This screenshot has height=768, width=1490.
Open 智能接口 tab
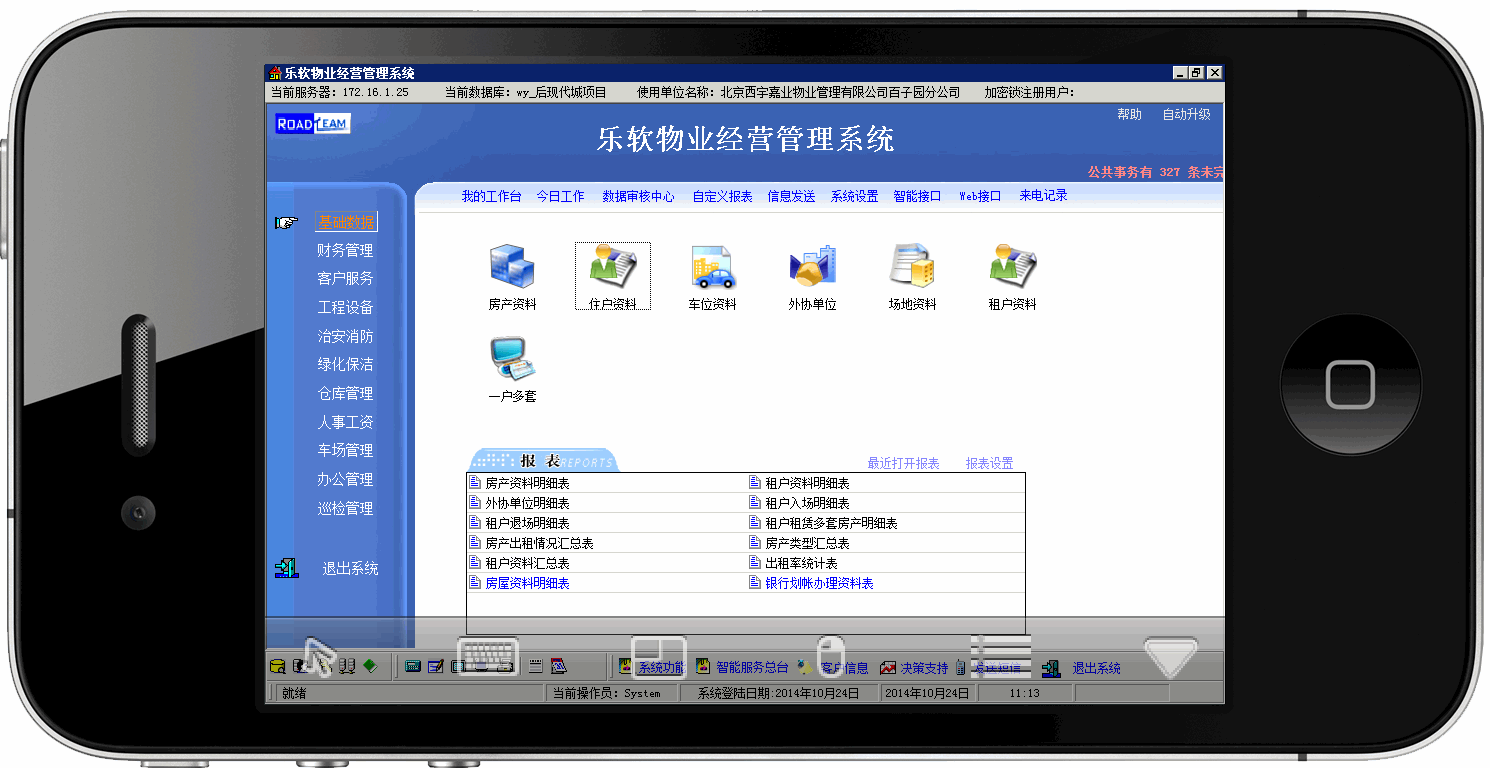[917, 196]
